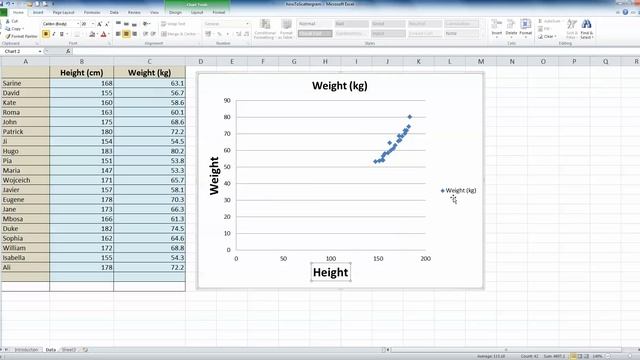Open the Data ribbon tab
The image size is (640, 360).
[114, 12]
